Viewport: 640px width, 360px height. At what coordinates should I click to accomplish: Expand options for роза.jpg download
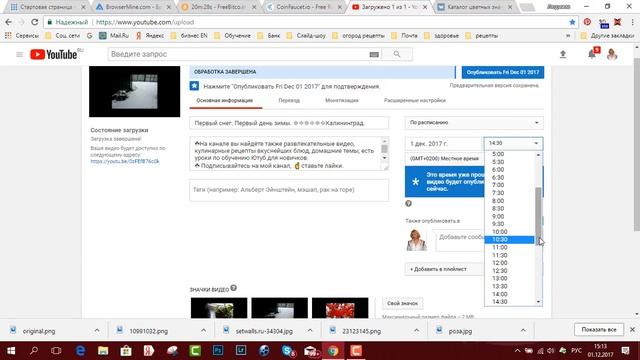point(523,330)
